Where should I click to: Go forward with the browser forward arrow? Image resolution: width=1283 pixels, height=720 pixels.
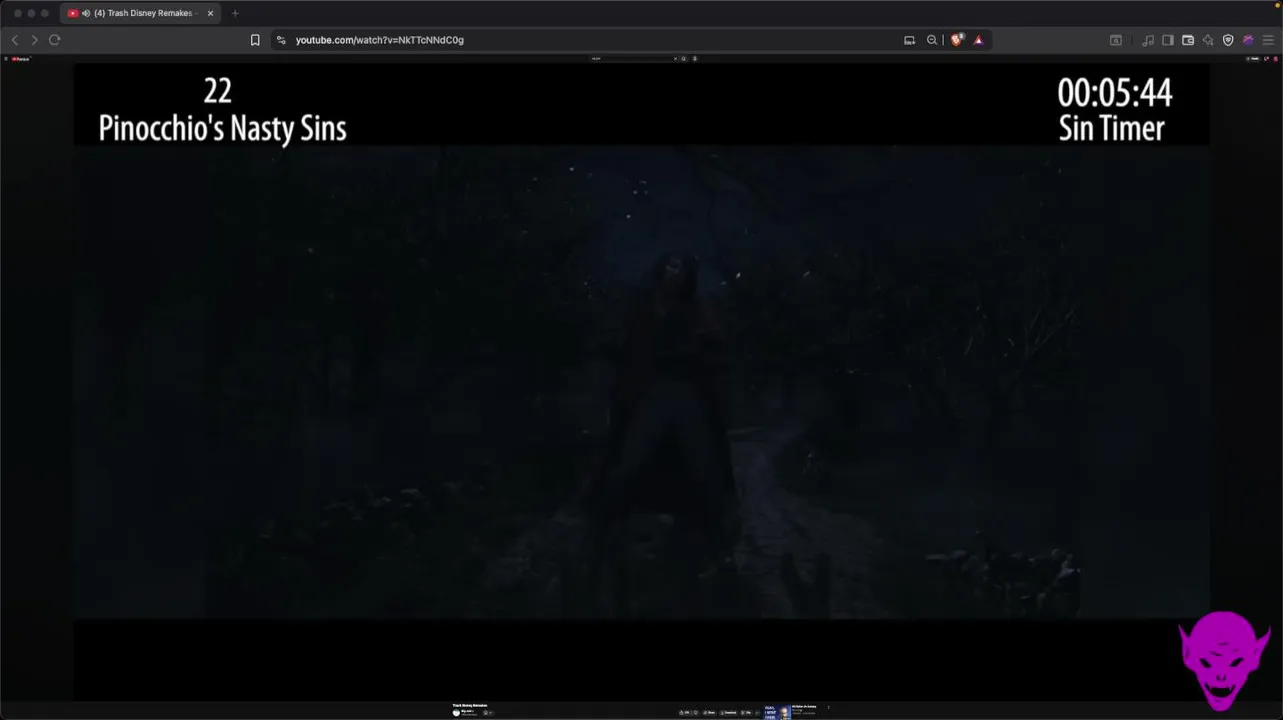(34, 40)
